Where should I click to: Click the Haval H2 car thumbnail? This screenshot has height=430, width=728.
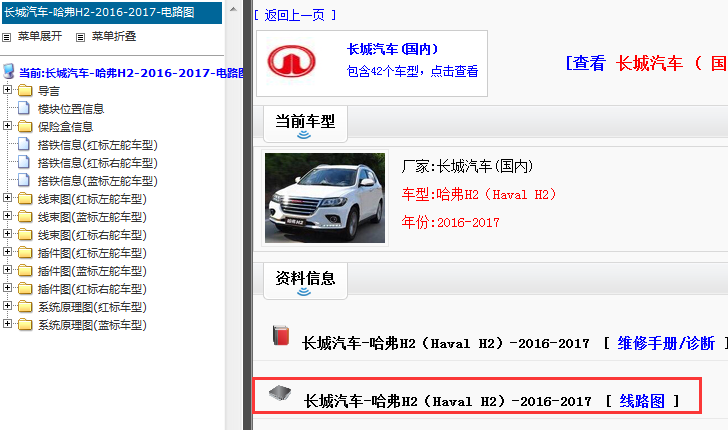[325, 198]
